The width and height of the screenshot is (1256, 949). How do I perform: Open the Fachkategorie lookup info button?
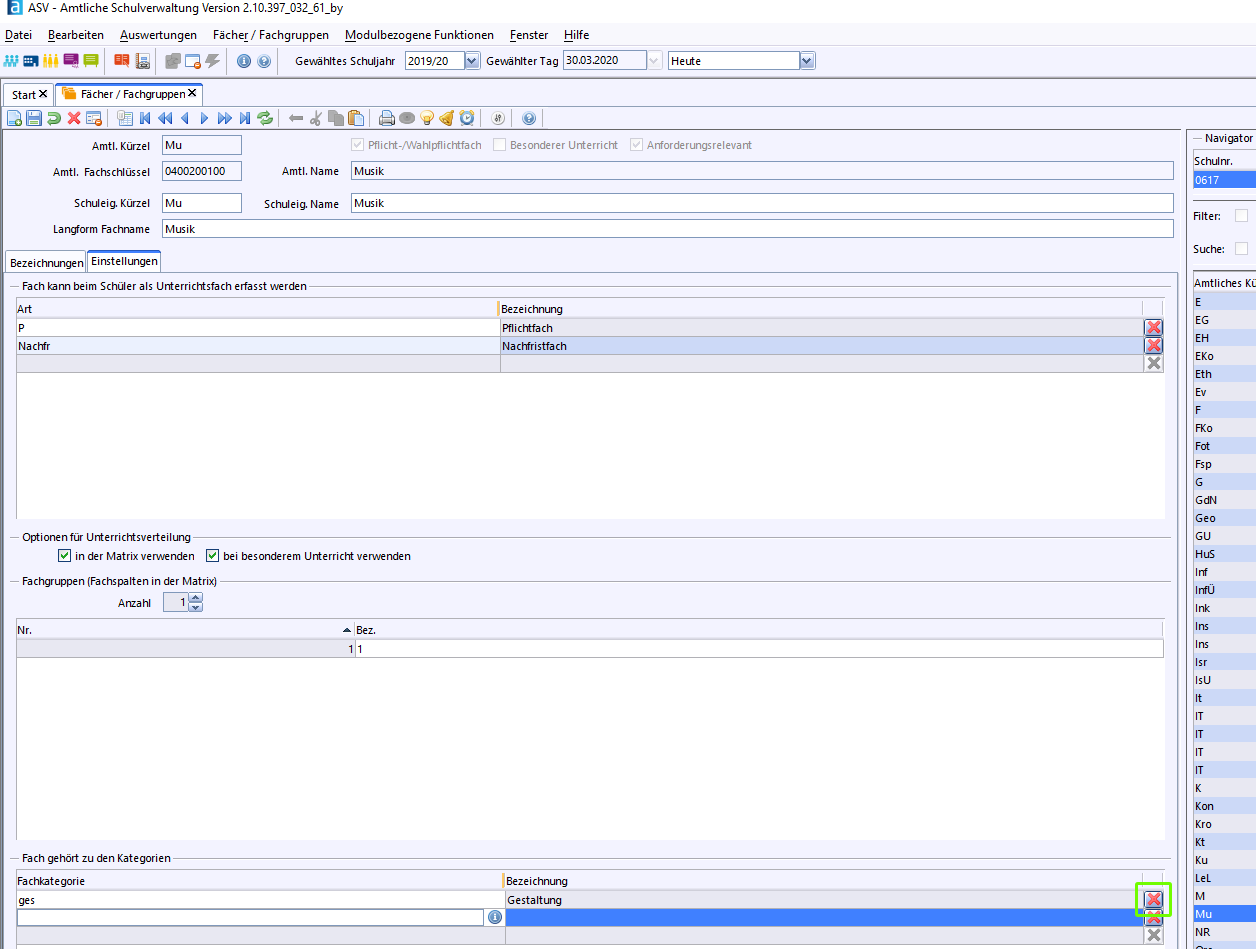tap(494, 917)
